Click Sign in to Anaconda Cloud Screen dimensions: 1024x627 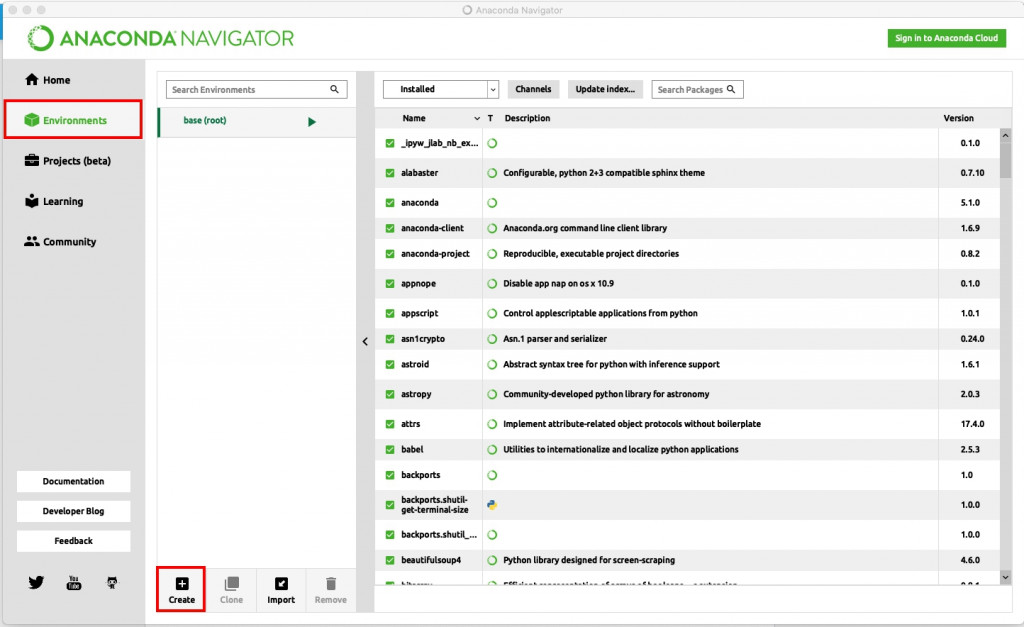[x=946, y=38]
